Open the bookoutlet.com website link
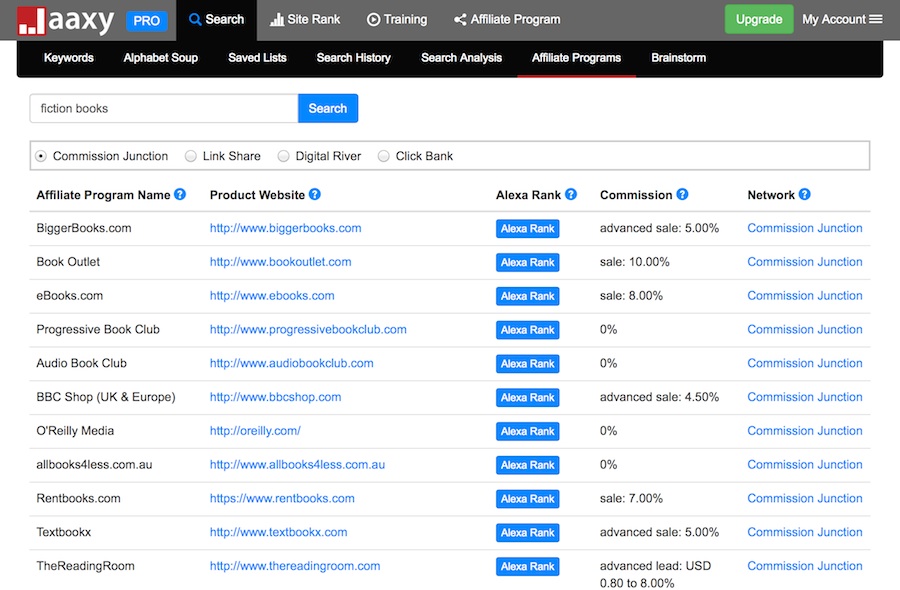The image size is (900, 590). click(x=280, y=262)
